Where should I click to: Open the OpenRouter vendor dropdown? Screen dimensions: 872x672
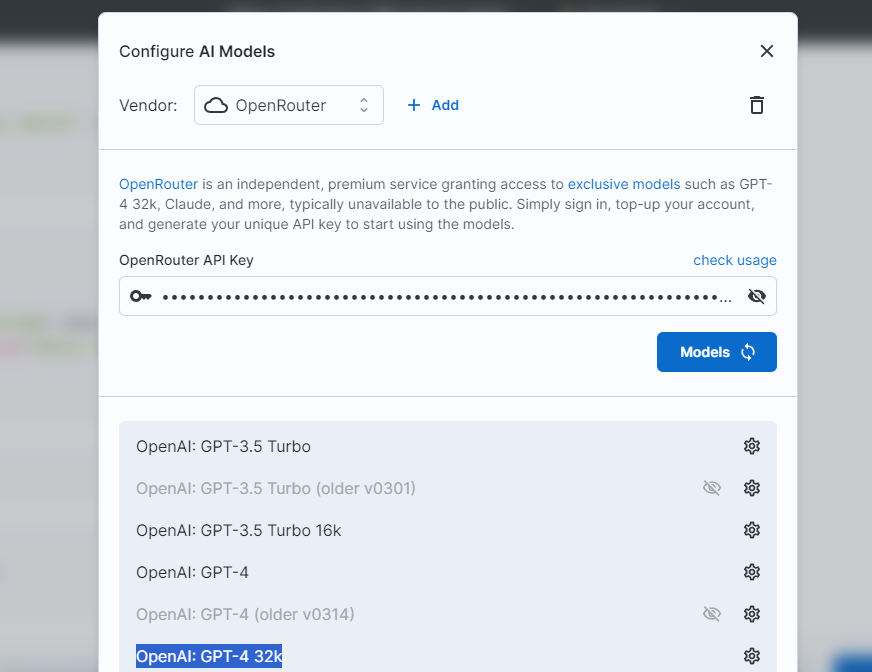289,105
